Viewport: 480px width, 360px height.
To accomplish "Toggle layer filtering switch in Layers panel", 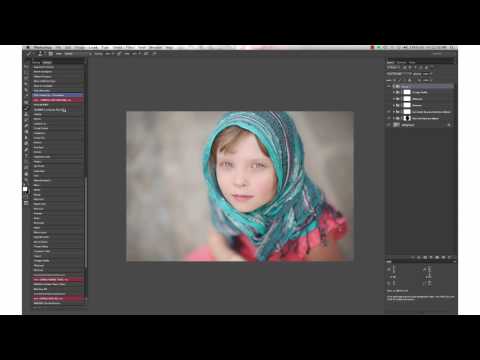I will point(431,68).
